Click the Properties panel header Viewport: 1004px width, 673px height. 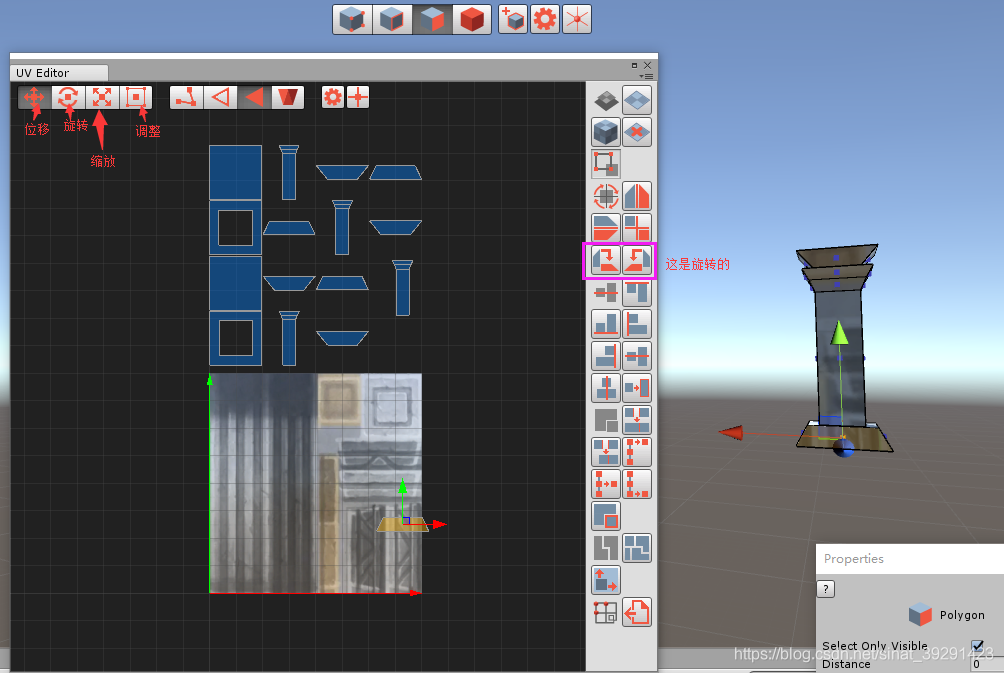pyautogui.click(x=910, y=559)
